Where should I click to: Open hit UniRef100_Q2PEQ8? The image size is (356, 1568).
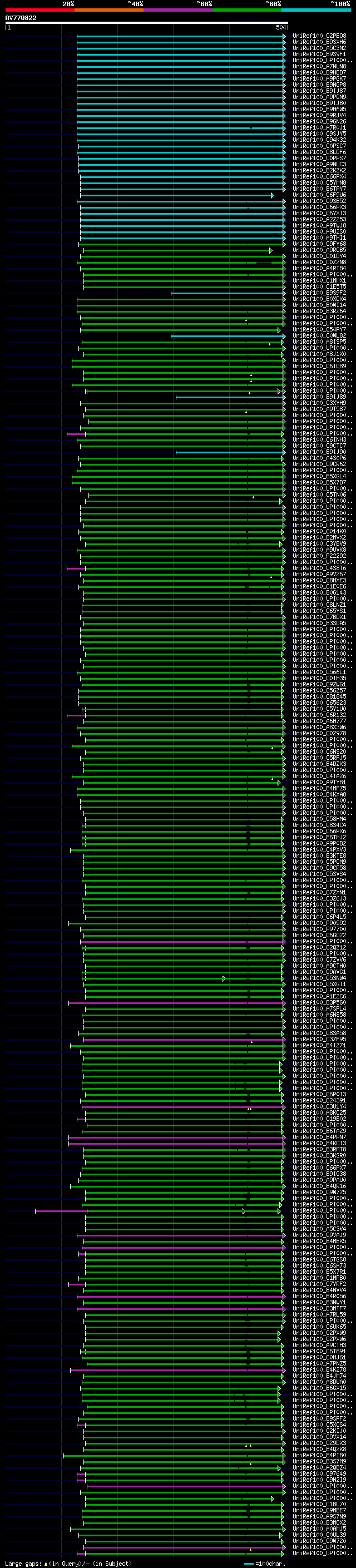(319, 36)
